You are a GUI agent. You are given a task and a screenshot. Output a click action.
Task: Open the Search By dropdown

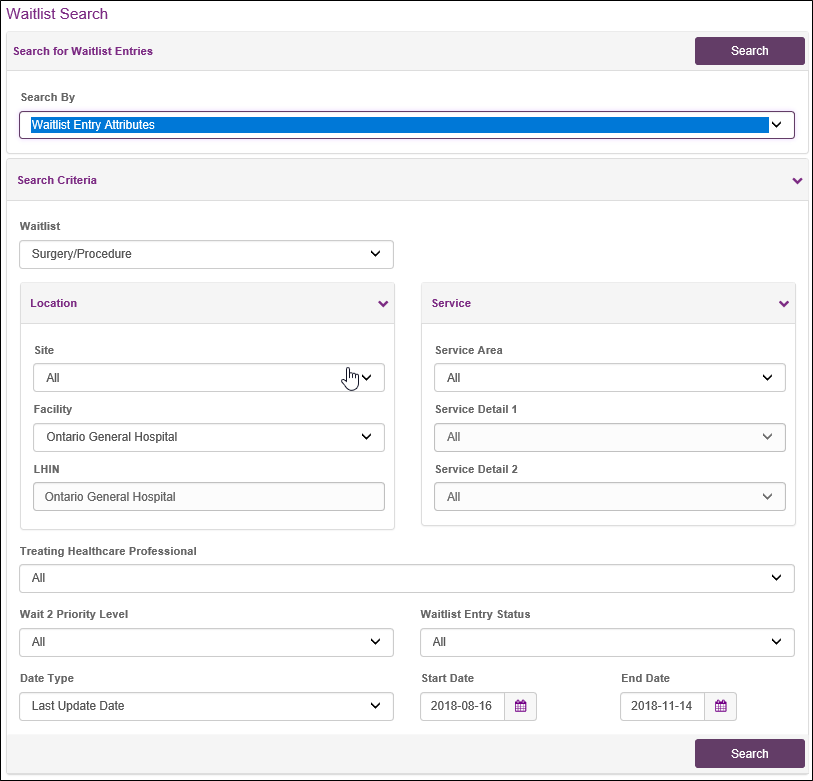pyautogui.click(x=406, y=125)
